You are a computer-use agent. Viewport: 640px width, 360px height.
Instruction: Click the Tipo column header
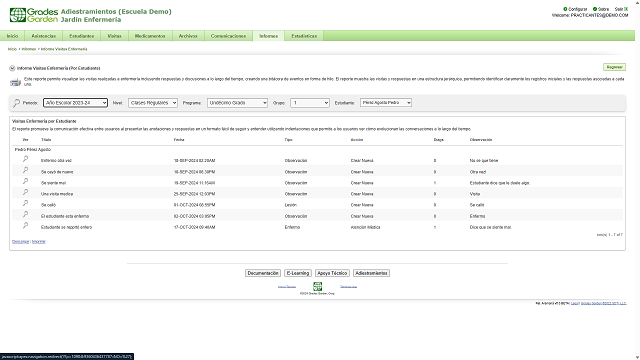tap(289, 140)
